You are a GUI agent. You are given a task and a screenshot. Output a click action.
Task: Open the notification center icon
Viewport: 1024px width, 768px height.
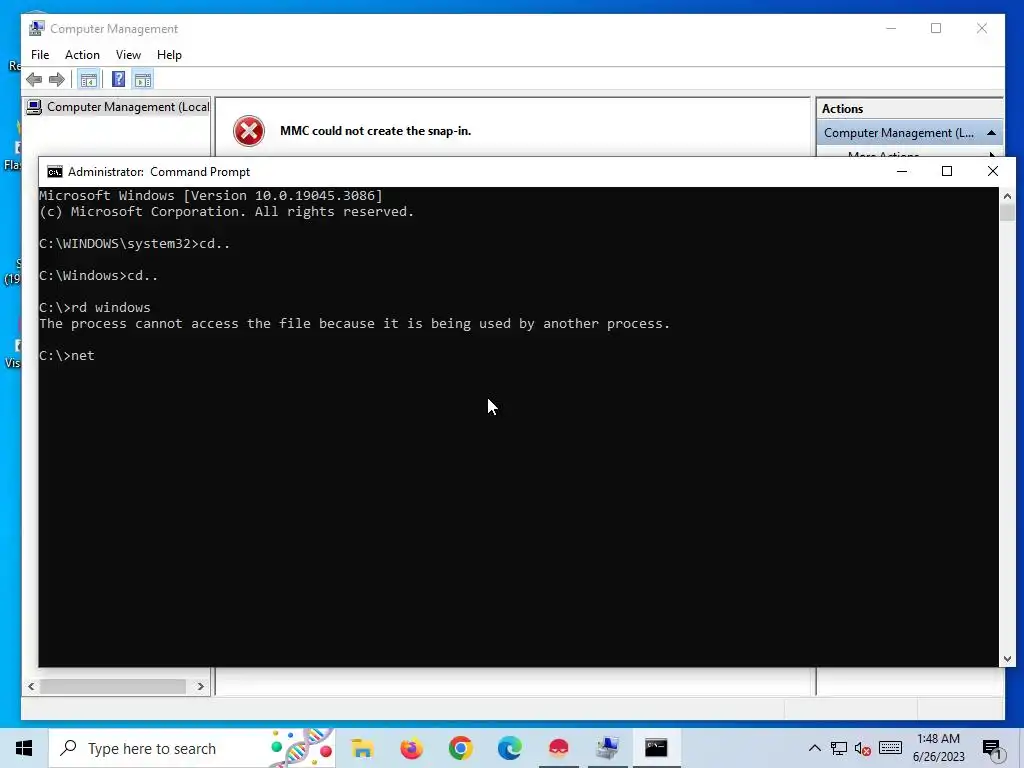992,750
